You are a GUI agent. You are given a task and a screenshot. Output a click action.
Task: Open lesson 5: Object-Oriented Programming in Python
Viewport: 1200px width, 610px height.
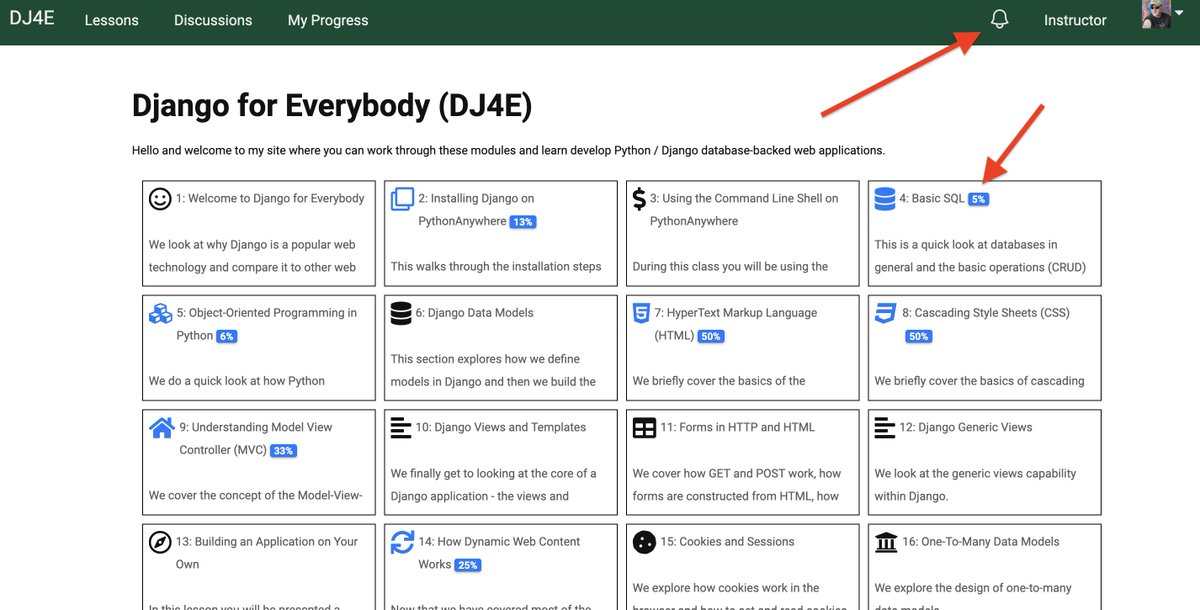(x=267, y=324)
